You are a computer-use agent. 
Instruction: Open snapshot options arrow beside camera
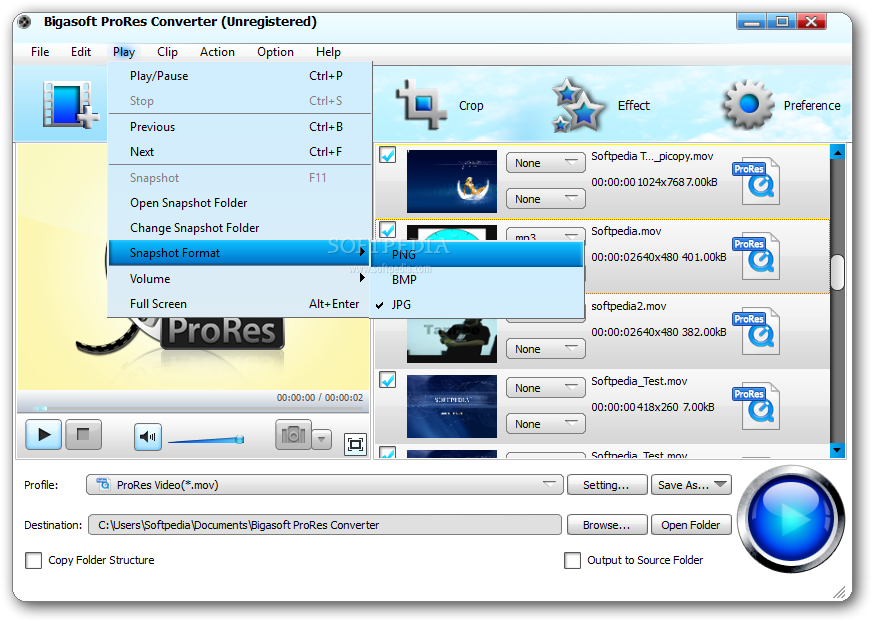click(x=321, y=439)
